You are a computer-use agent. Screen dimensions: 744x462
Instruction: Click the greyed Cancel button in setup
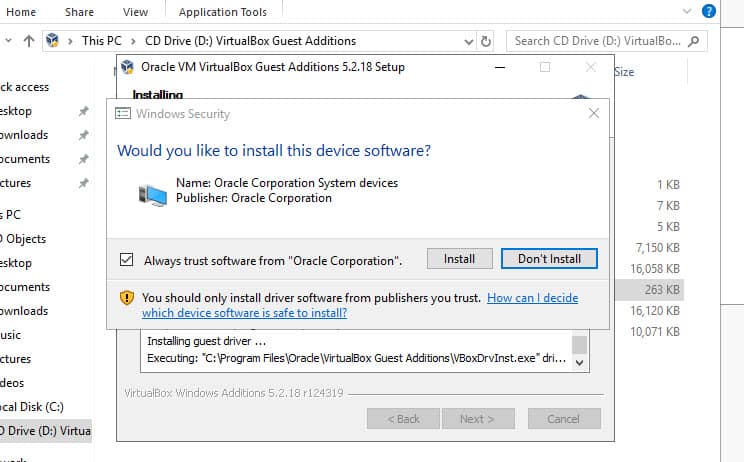pos(564,419)
